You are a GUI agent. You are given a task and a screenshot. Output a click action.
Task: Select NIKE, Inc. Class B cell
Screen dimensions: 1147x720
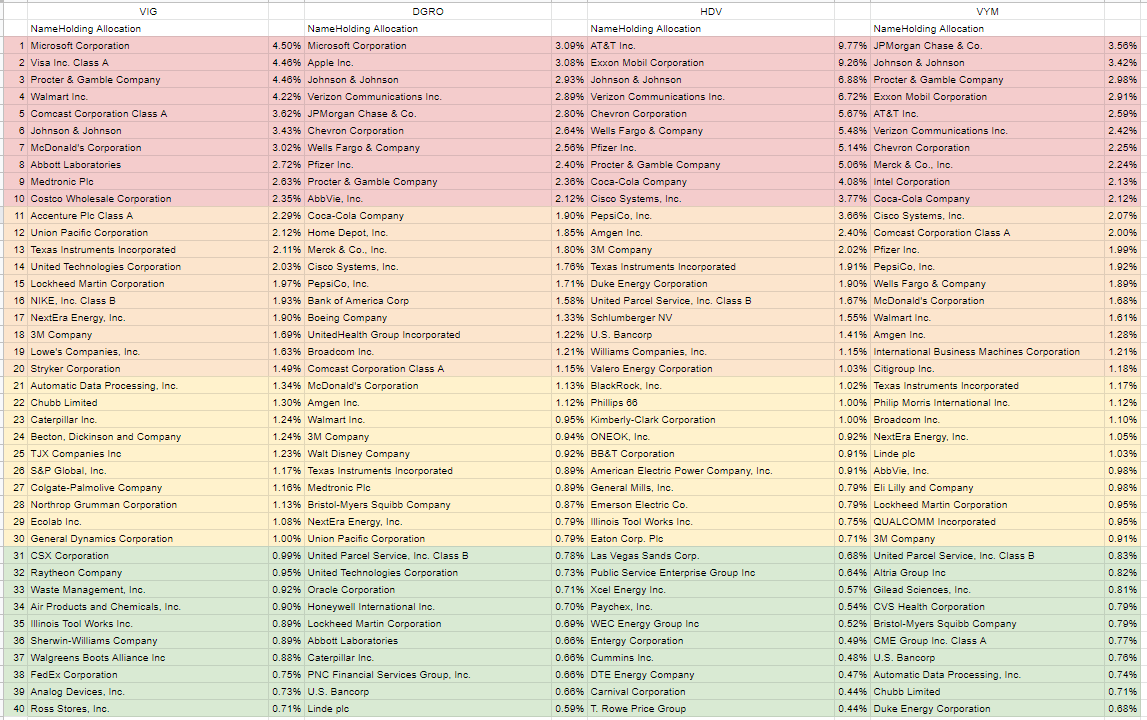(x=148, y=301)
